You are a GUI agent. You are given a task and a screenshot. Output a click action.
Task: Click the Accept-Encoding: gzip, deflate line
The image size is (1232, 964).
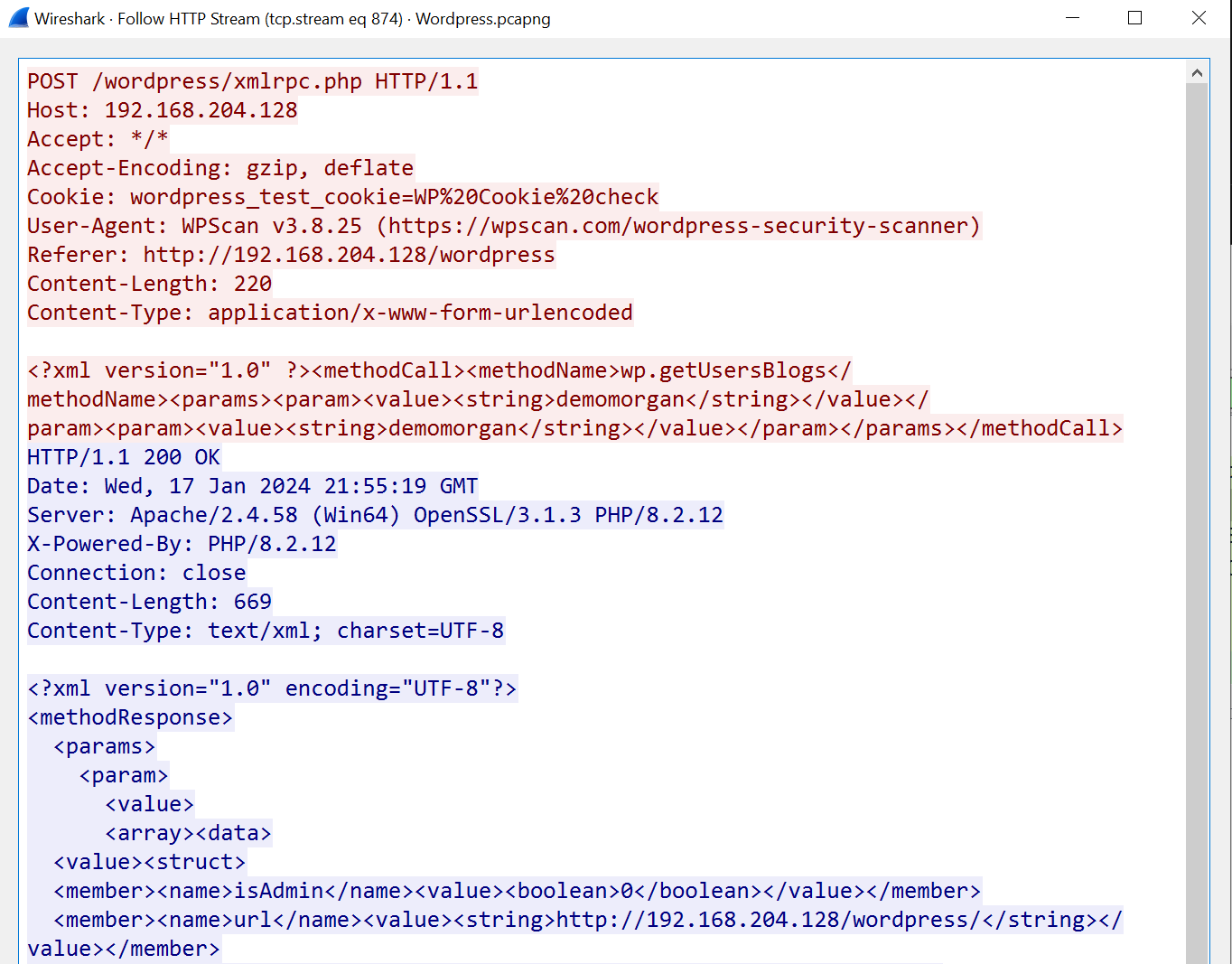(x=220, y=168)
